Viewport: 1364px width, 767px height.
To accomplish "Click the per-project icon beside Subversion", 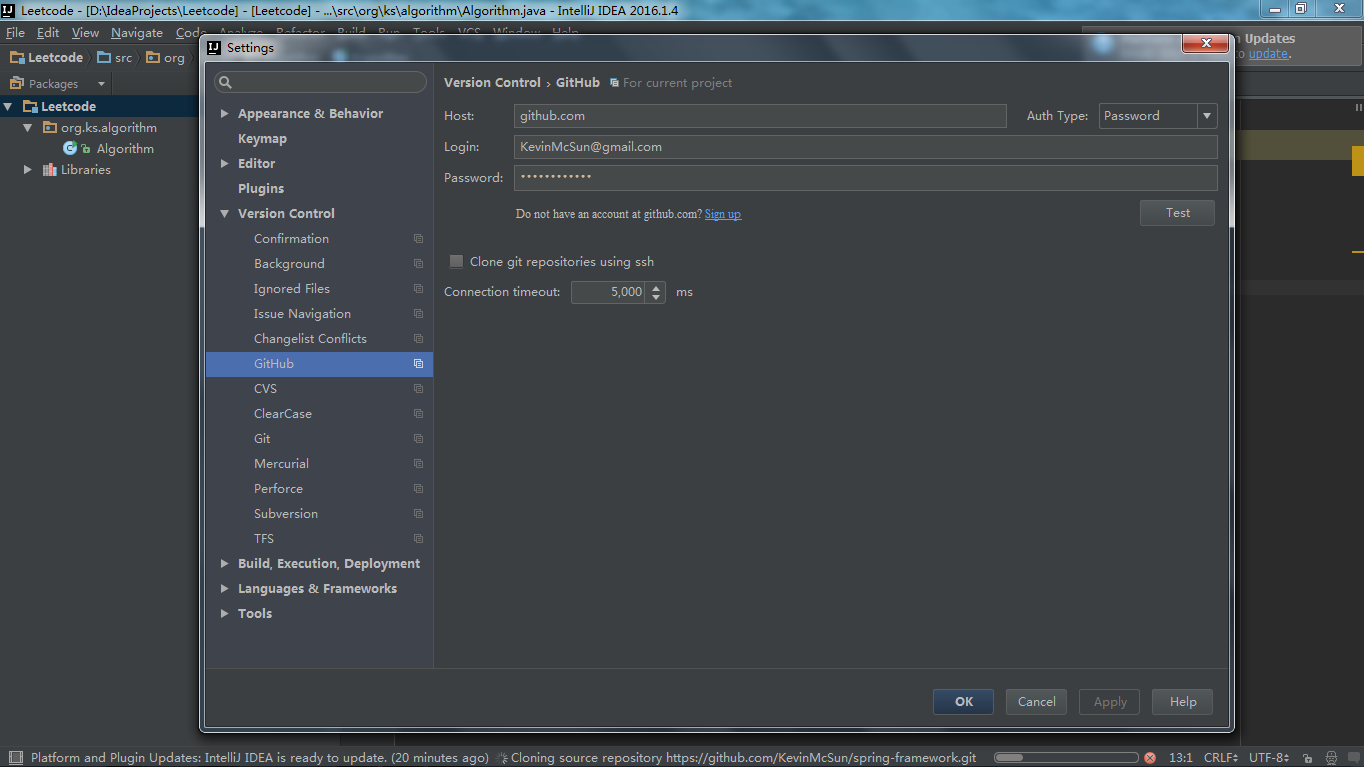I will pyautogui.click(x=419, y=514).
